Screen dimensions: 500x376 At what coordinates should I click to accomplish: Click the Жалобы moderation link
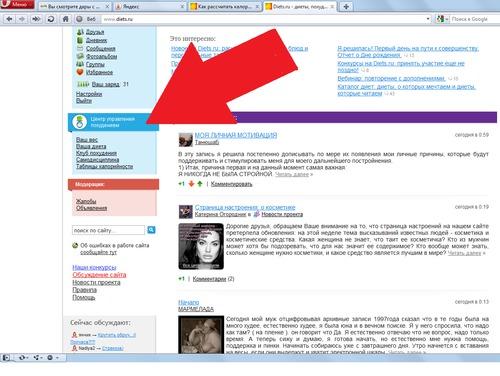pyautogui.click(x=86, y=201)
